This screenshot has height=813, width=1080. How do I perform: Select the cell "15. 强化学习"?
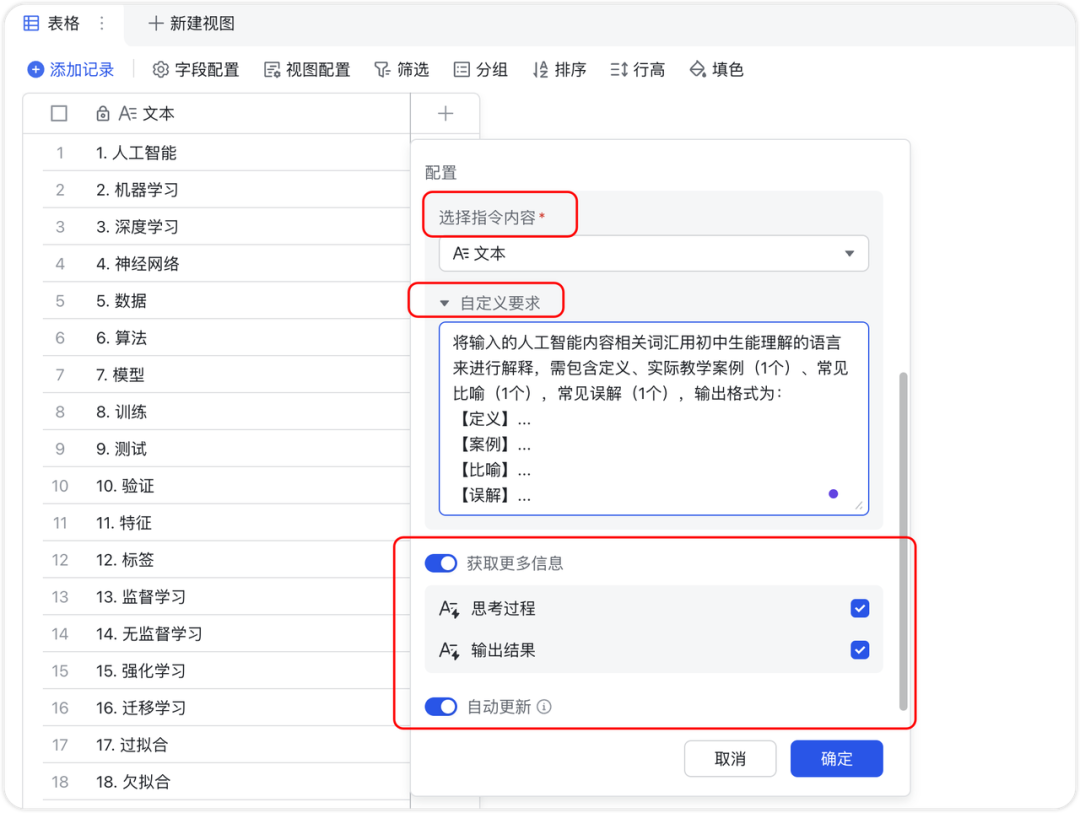pyautogui.click(x=226, y=671)
